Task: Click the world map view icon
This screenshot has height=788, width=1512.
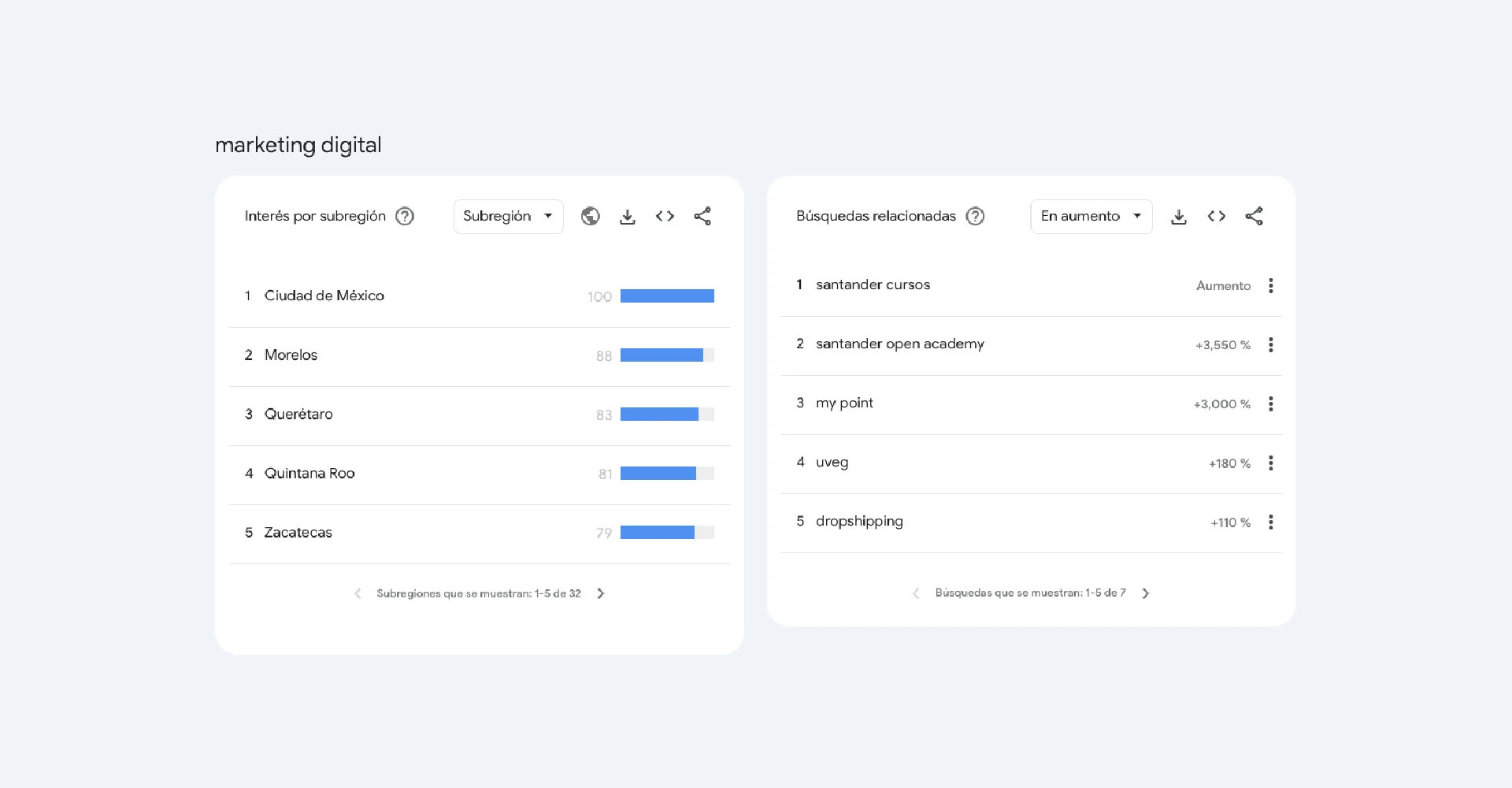Action: [591, 216]
